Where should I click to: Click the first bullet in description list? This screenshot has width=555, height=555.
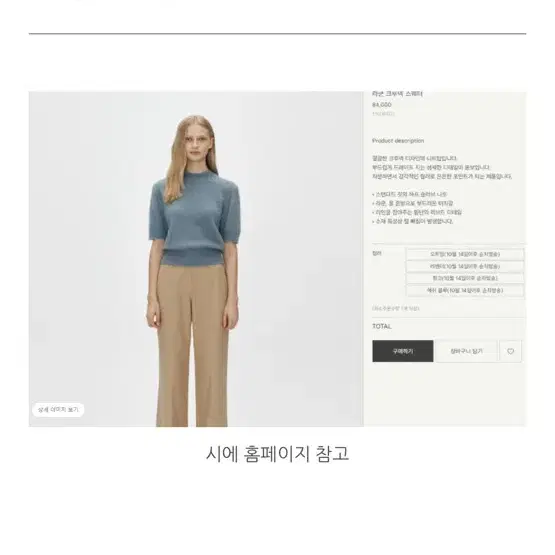pos(410,194)
